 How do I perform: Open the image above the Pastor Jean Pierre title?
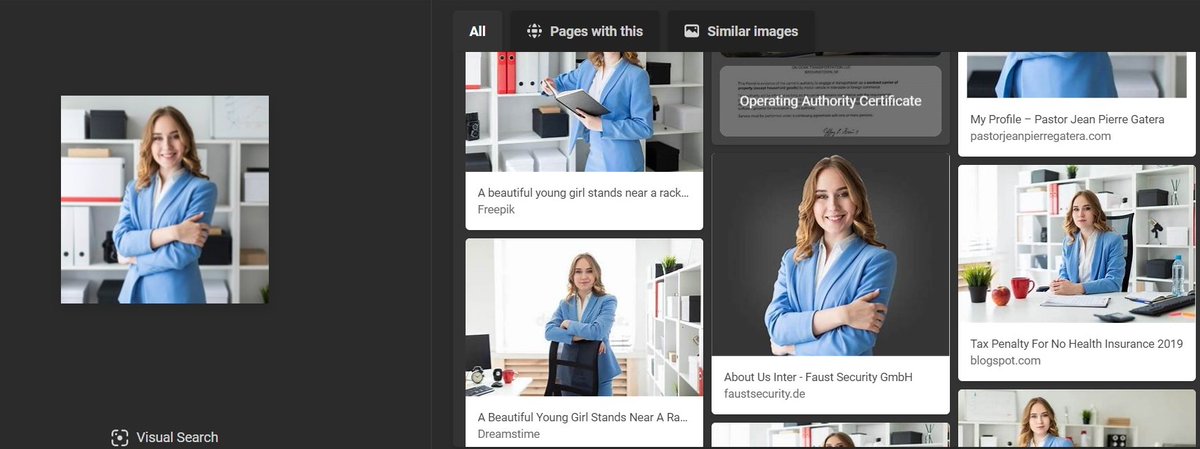point(1077,75)
